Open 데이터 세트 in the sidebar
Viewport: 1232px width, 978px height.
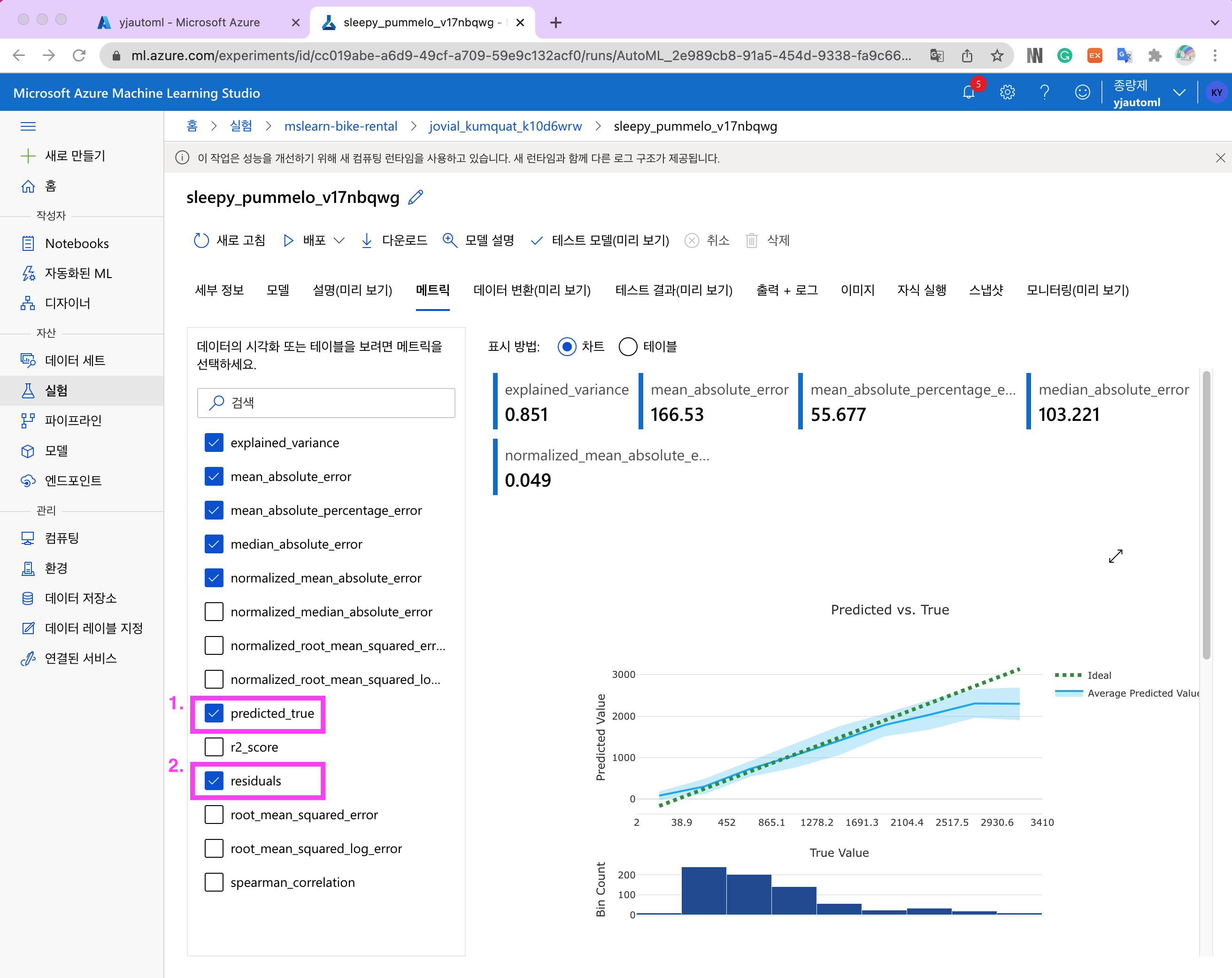click(x=75, y=361)
